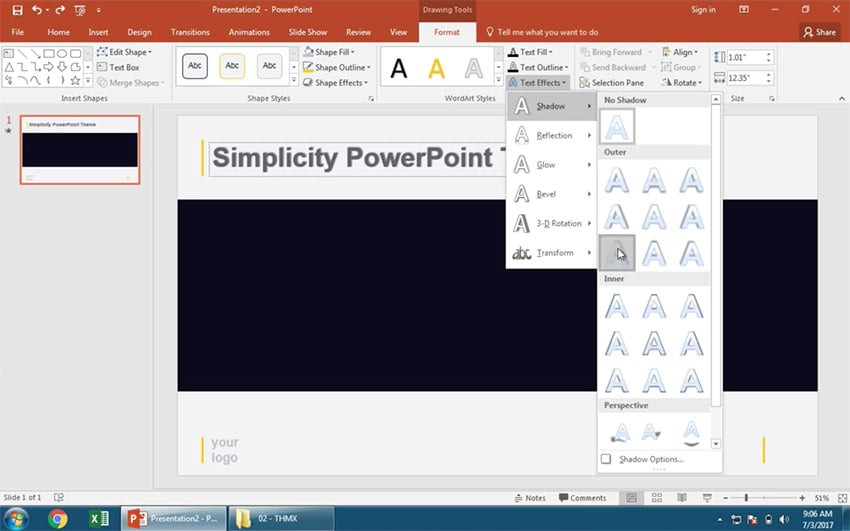Switch to the Transitions tab
Viewport: 850px width, 531px height.
click(x=190, y=32)
